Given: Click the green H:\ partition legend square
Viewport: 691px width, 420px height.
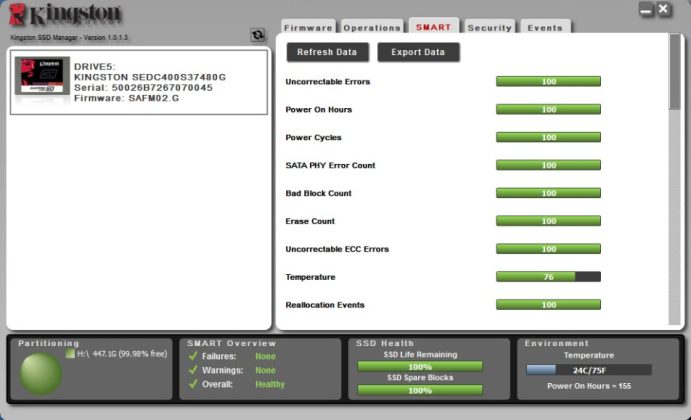Looking at the screenshot, I should tap(70, 353).
